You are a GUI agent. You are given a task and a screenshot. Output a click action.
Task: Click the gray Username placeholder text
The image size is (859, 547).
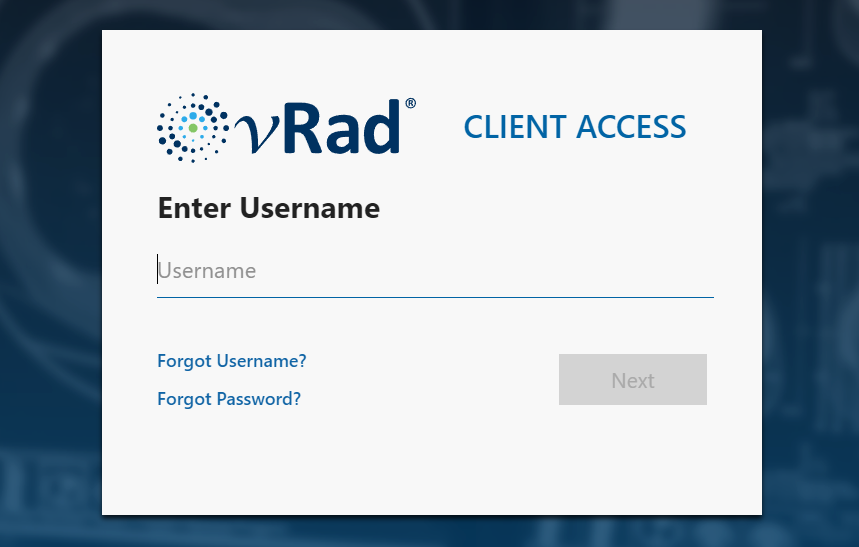tap(207, 271)
